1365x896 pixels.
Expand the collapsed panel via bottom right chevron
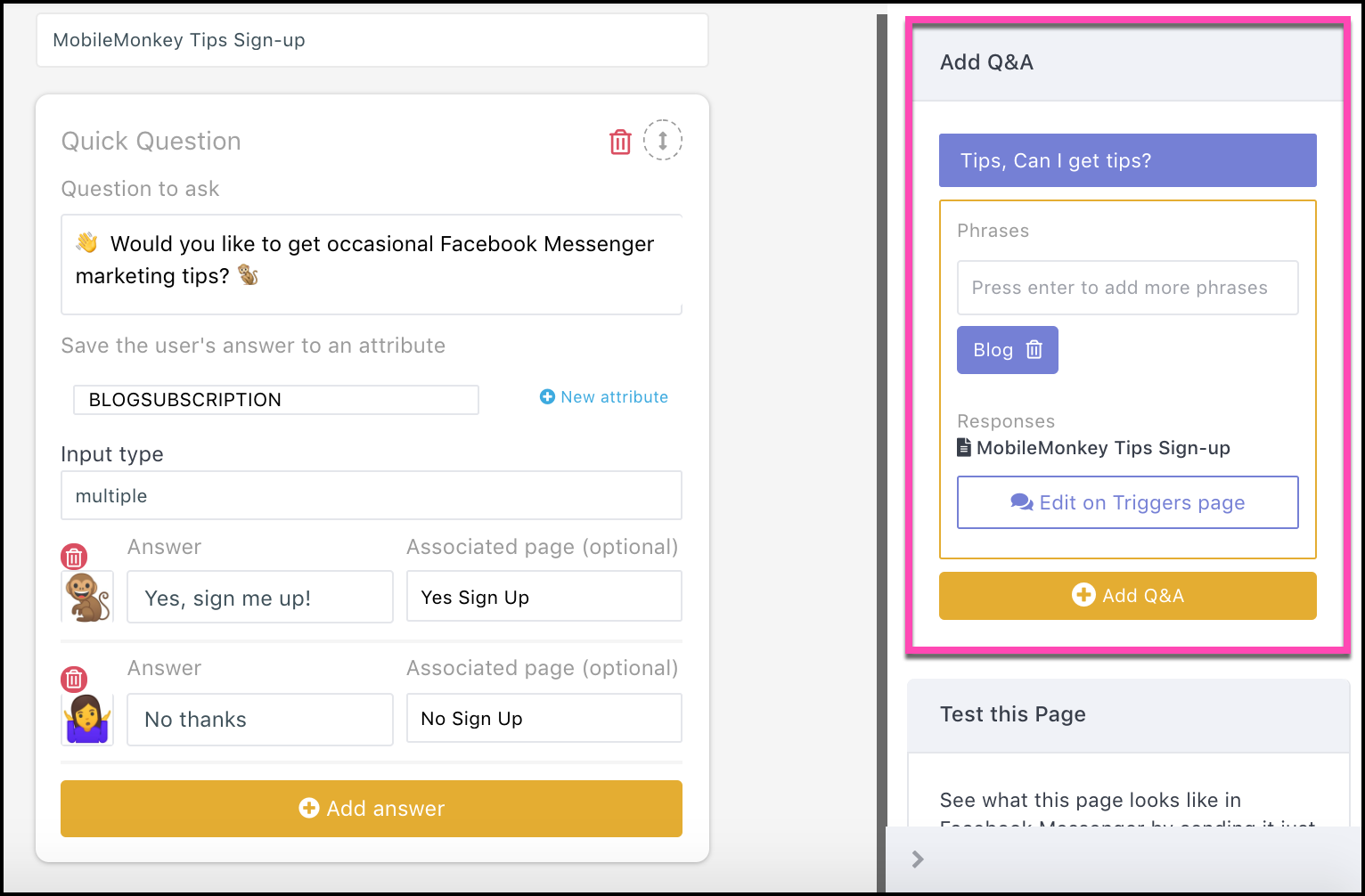point(917,859)
